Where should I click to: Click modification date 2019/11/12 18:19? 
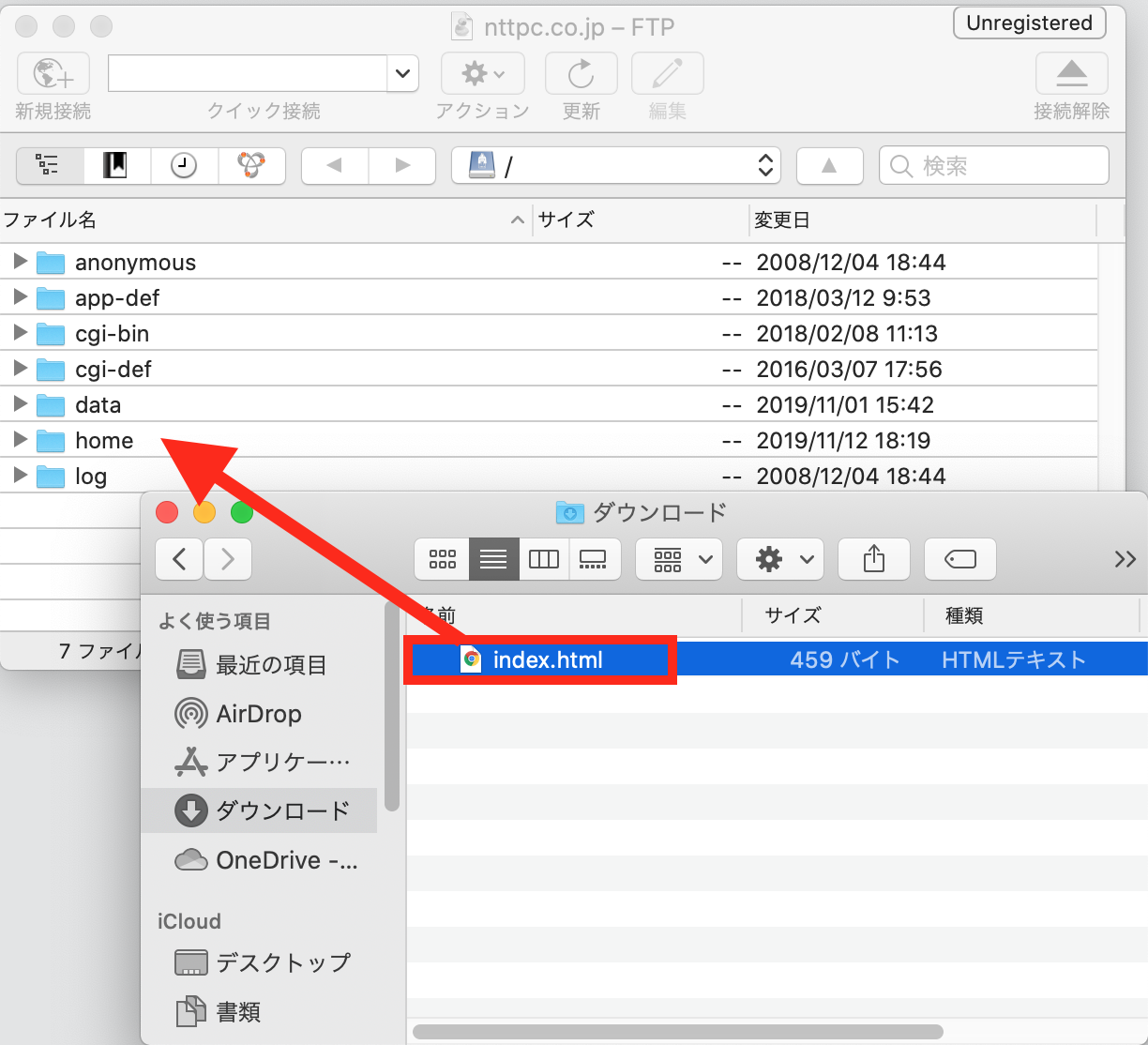click(843, 441)
